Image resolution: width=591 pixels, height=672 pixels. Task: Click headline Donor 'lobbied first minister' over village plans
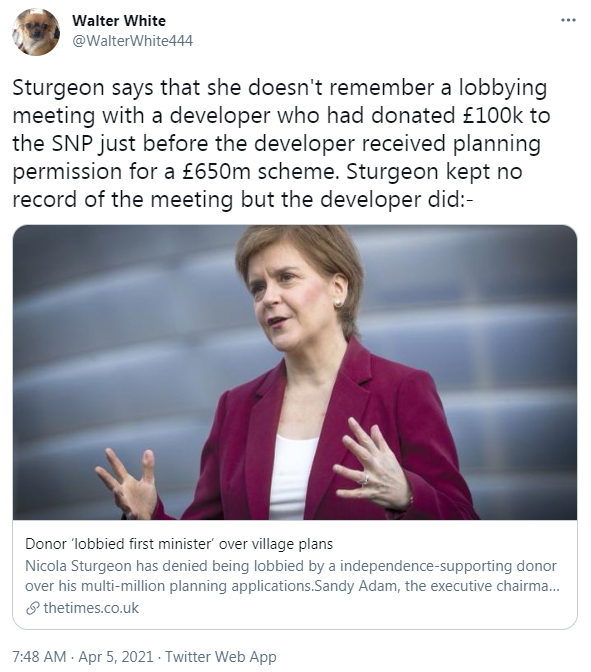(179, 544)
